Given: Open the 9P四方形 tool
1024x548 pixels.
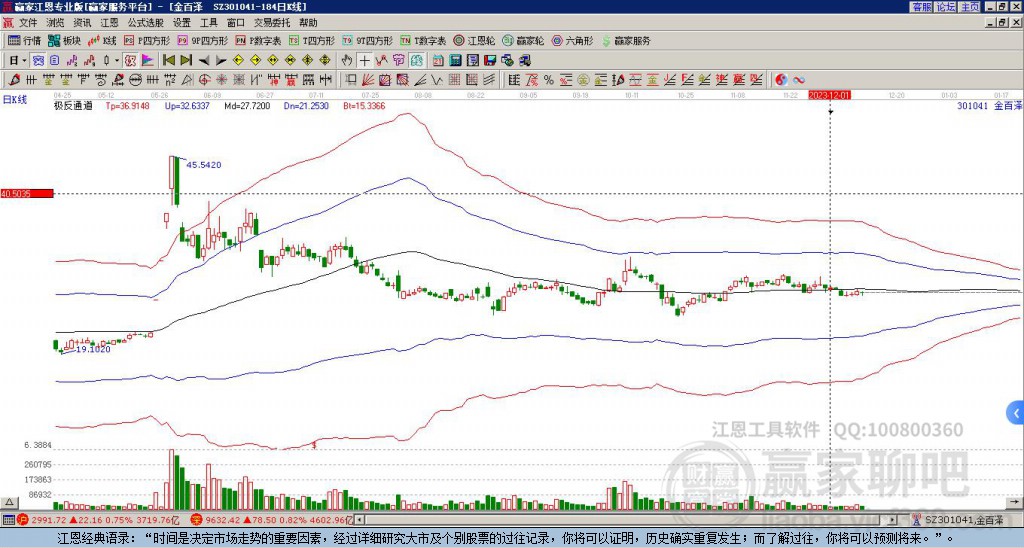Looking at the screenshot, I should [x=203, y=40].
